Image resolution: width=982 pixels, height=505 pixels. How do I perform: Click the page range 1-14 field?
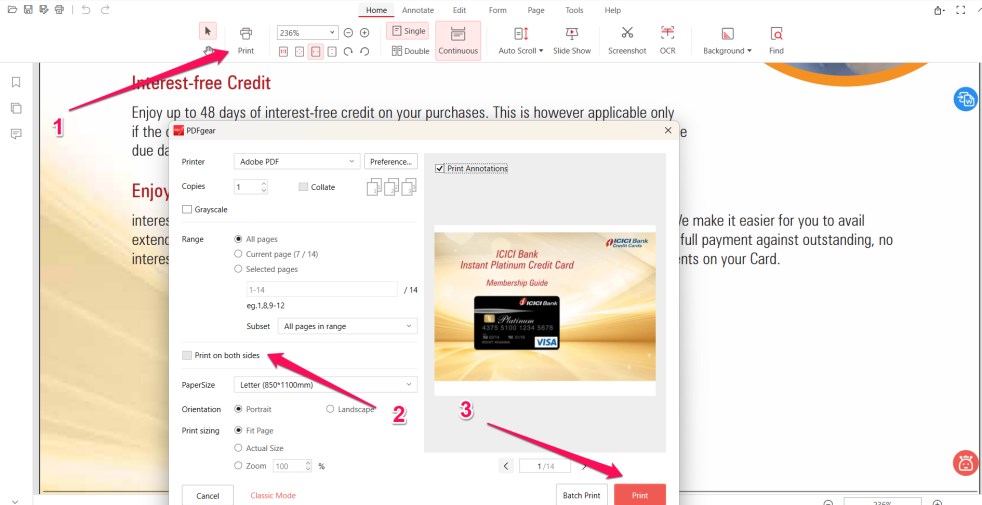321,289
